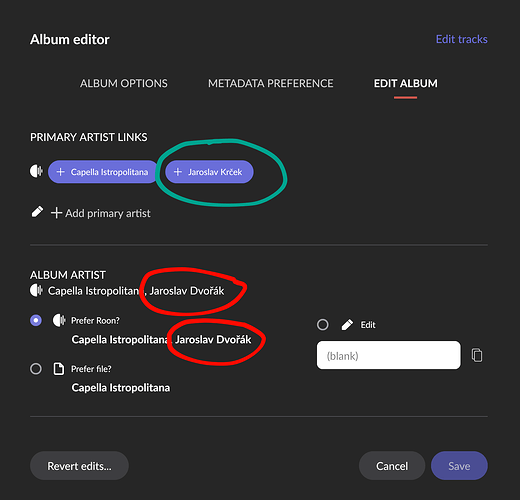Click the Roon icon next to Prefer Roon
The height and width of the screenshot is (500, 520).
coord(59,320)
